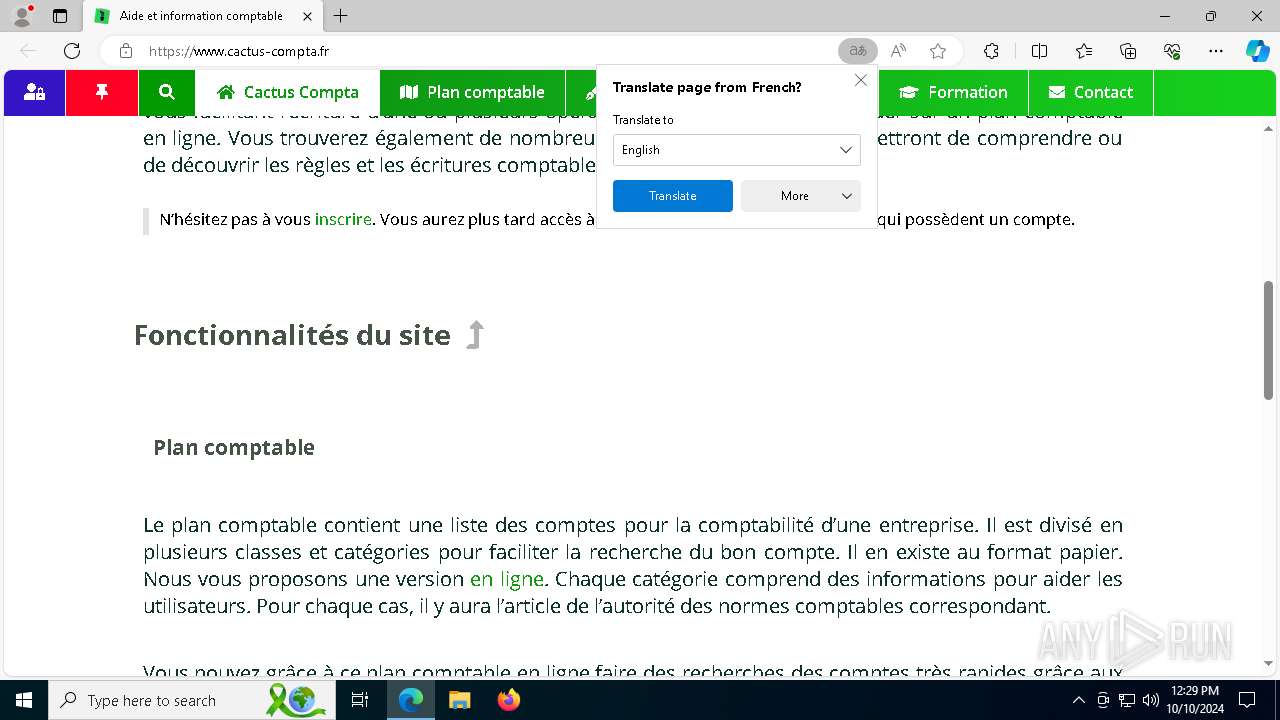Open Favorites list icon
Screen dimensions: 1280x720
pos(1084,51)
